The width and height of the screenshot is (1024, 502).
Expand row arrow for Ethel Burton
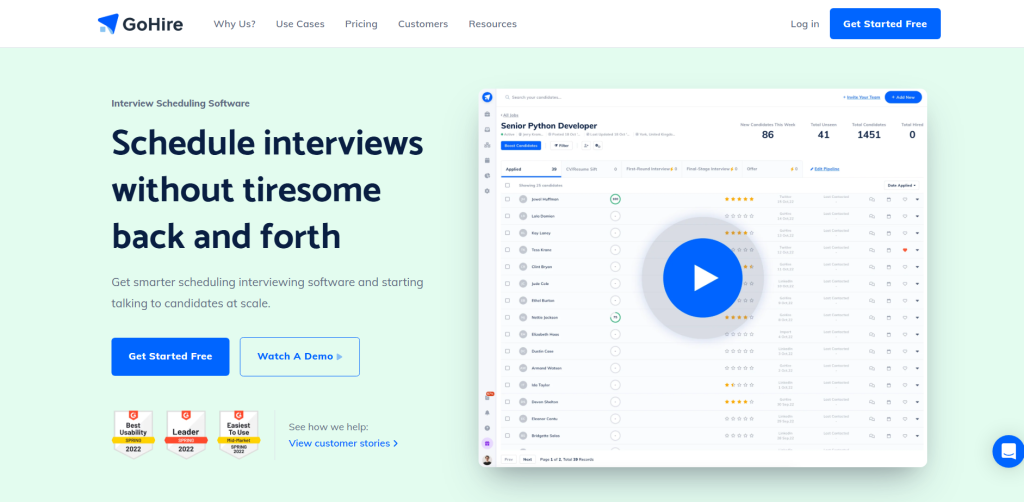tap(917, 300)
